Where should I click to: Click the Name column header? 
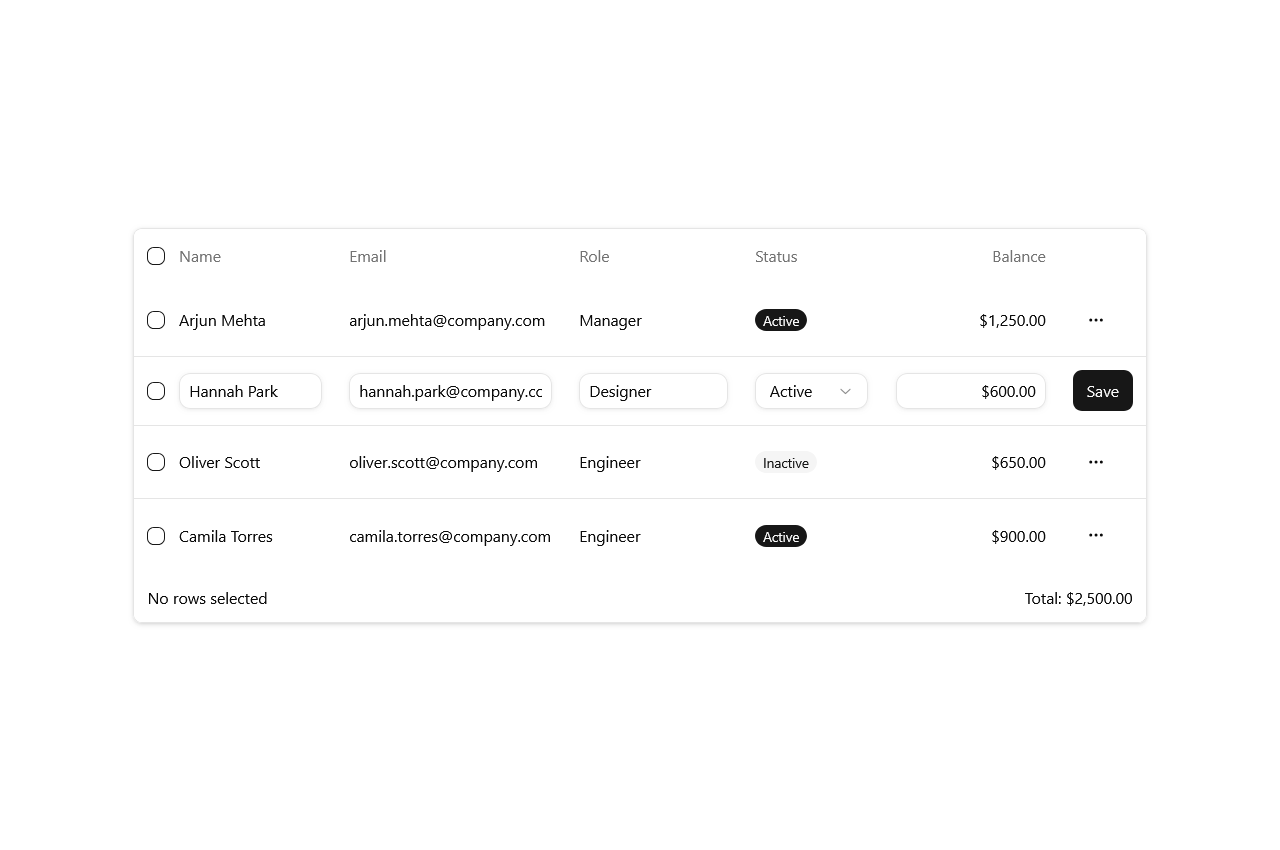(199, 256)
